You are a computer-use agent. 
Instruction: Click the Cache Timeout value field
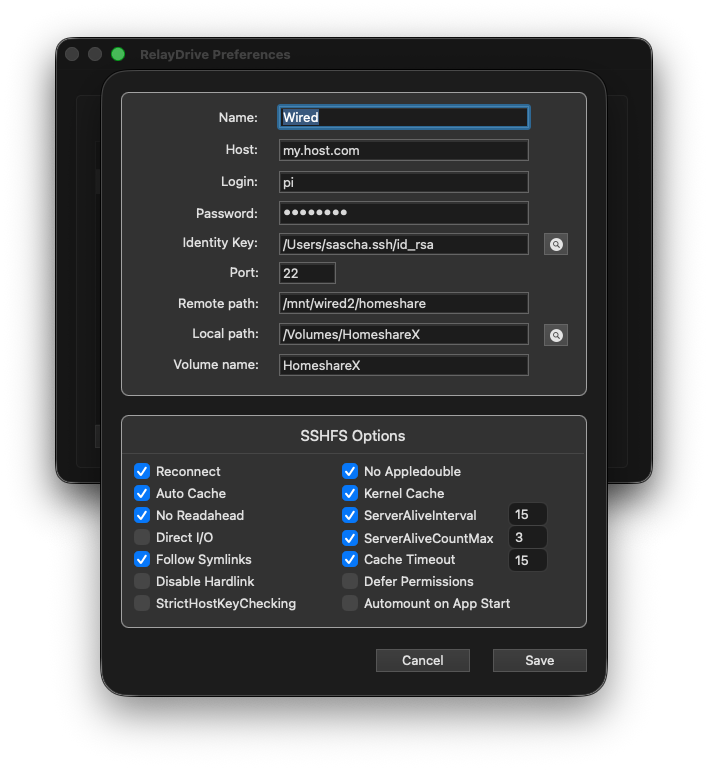click(x=527, y=560)
